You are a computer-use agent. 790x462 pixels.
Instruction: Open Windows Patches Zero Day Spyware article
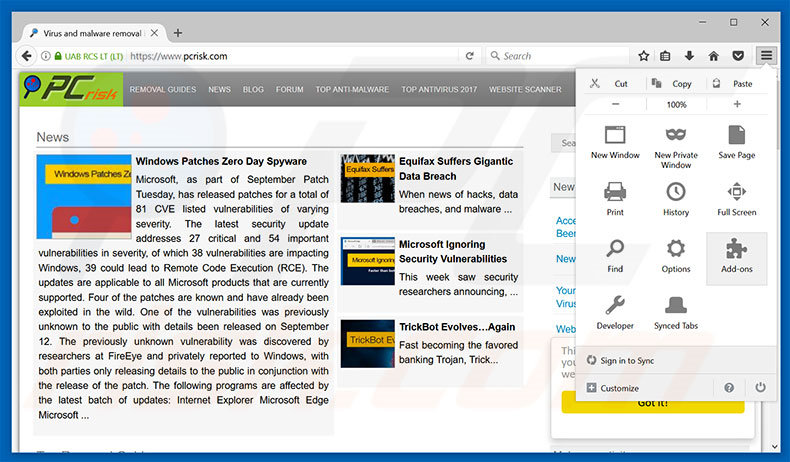click(x=221, y=161)
